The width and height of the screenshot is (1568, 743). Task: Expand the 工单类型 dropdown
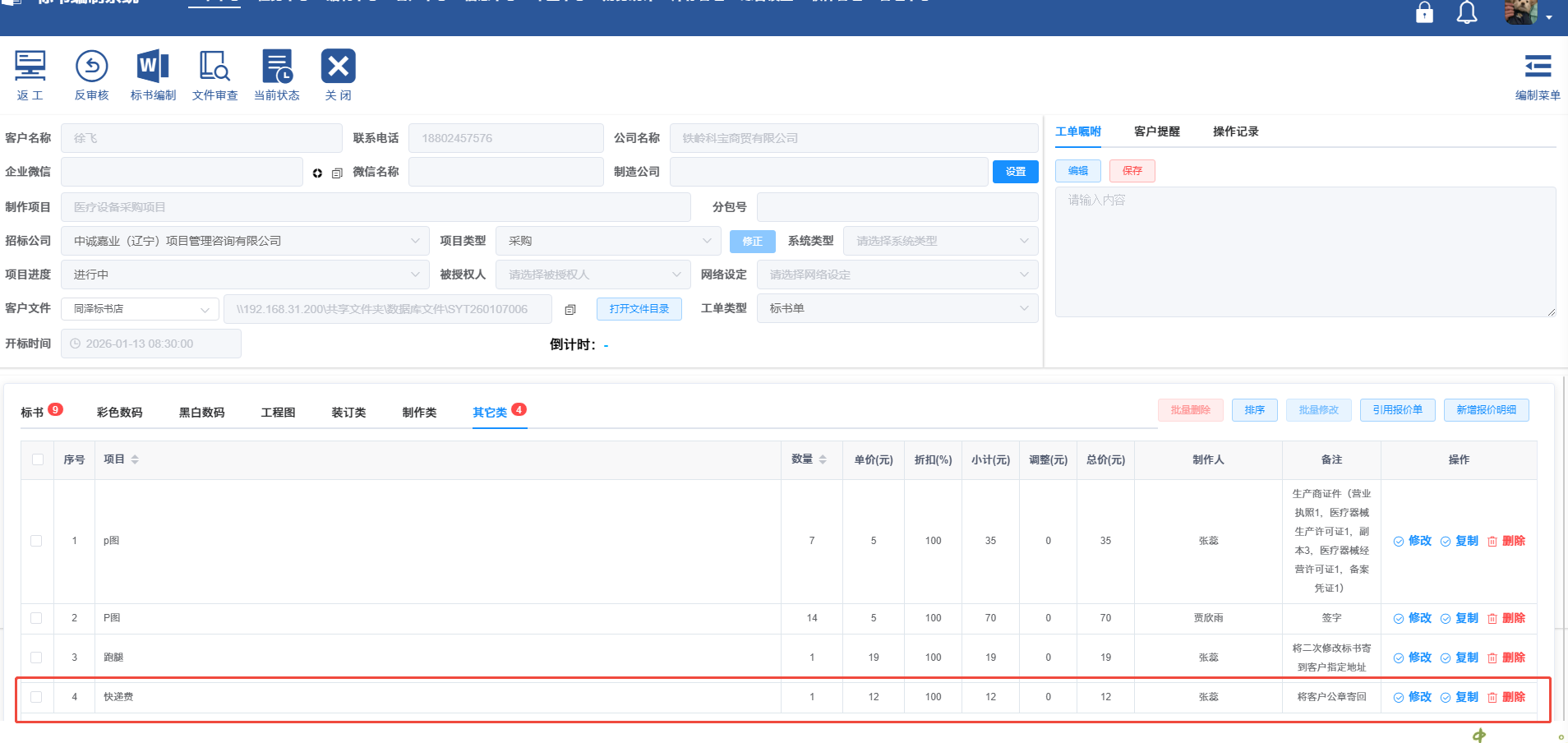click(897, 308)
